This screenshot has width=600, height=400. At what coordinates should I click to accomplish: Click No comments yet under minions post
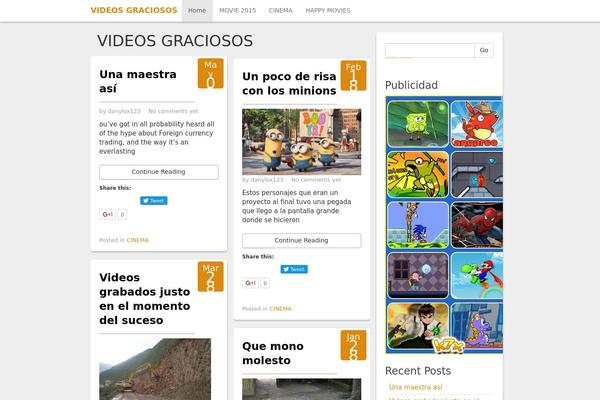[316, 180]
